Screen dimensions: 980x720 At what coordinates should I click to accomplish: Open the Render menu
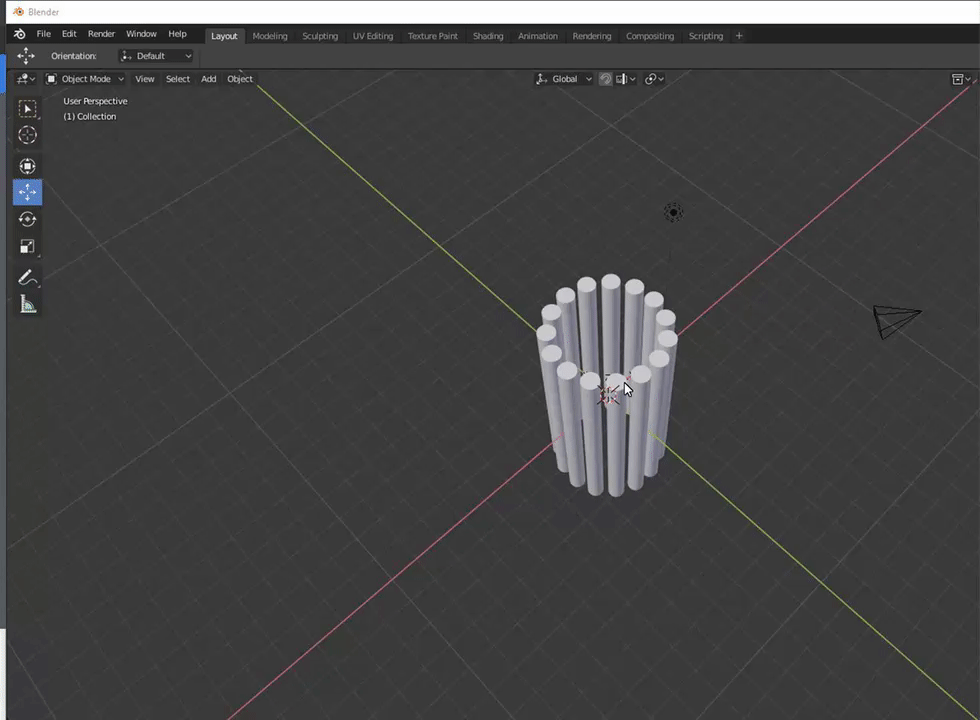point(101,34)
